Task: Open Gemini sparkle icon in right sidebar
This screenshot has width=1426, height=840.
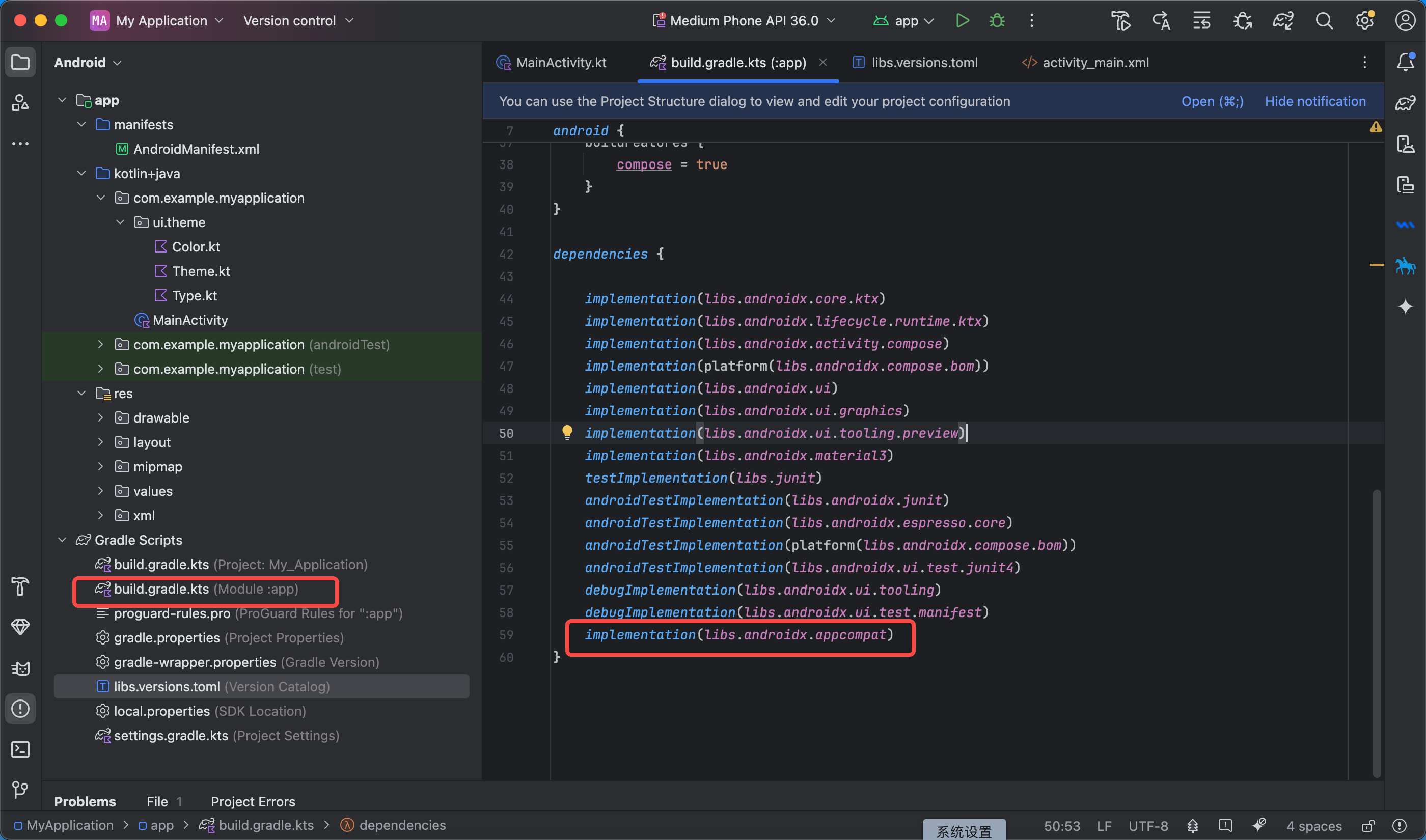Action: (x=1405, y=307)
